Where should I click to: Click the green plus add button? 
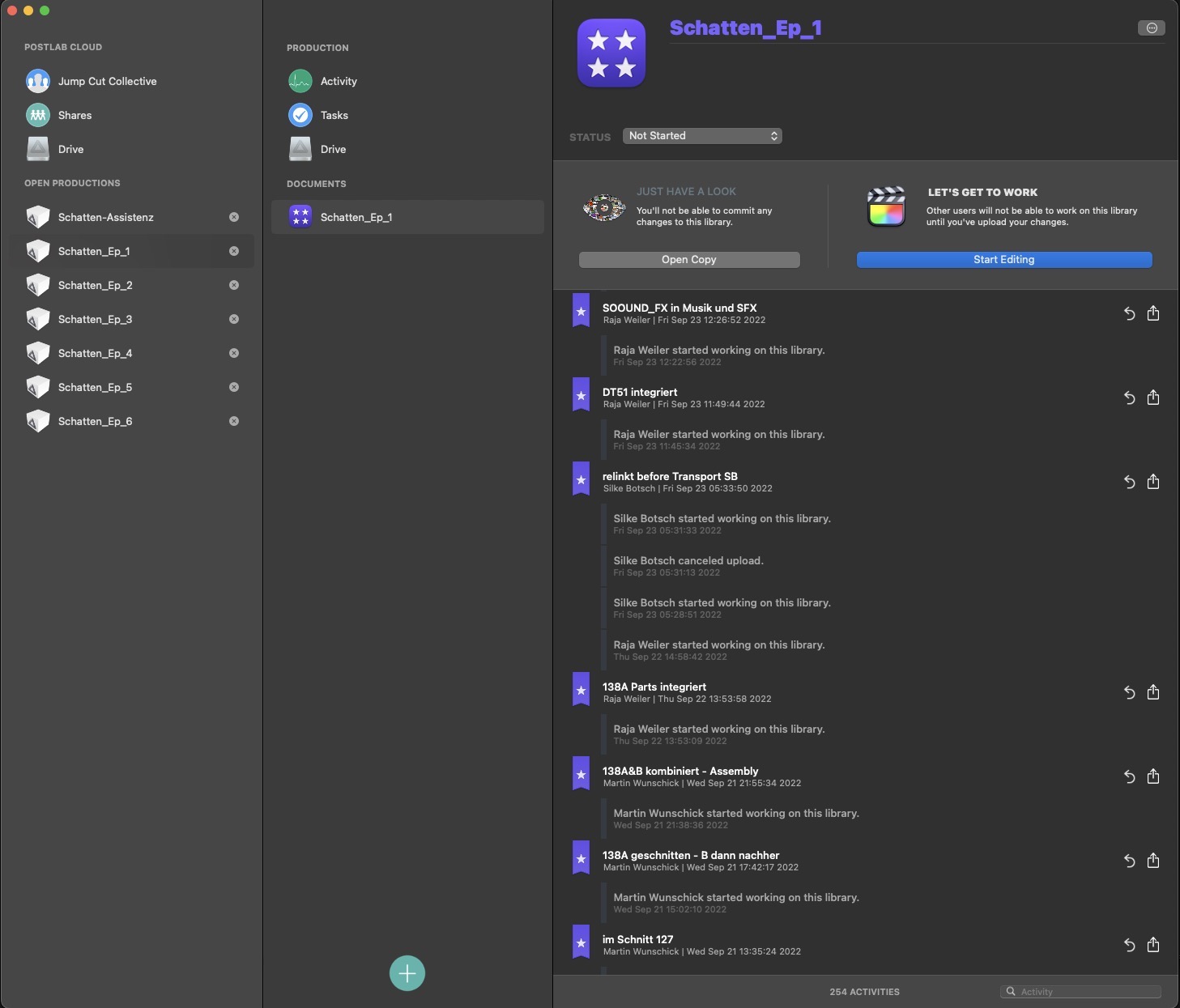pos(407,973)
